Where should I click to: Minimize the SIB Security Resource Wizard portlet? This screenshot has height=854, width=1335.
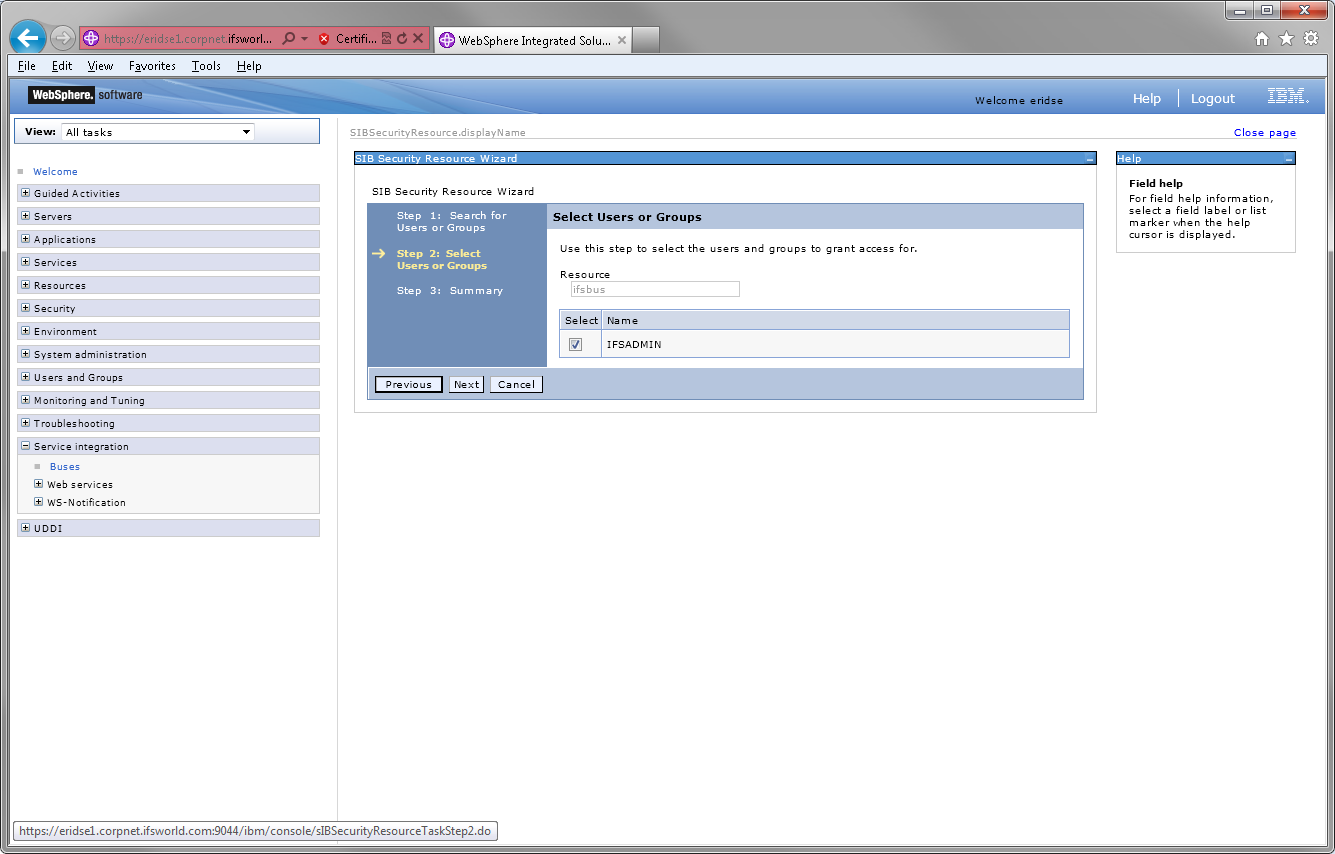(x=1090, y=159)
